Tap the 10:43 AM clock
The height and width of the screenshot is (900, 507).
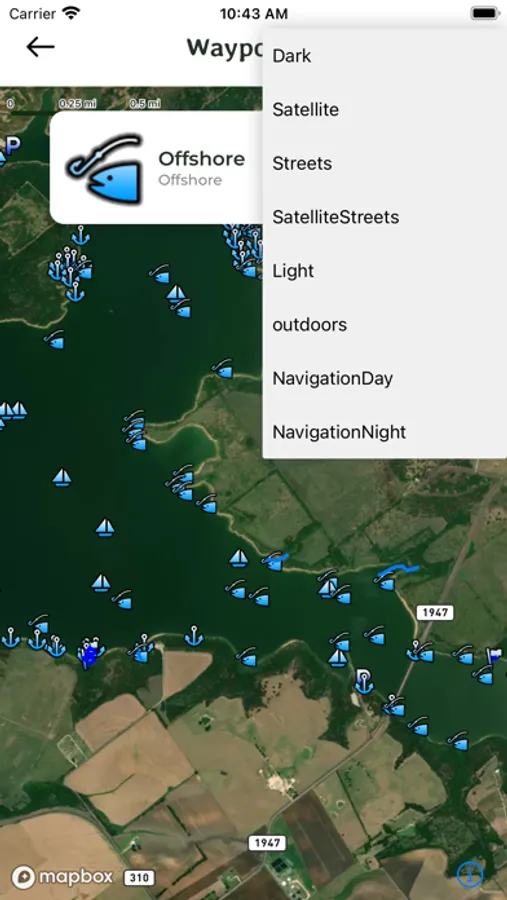254,13
